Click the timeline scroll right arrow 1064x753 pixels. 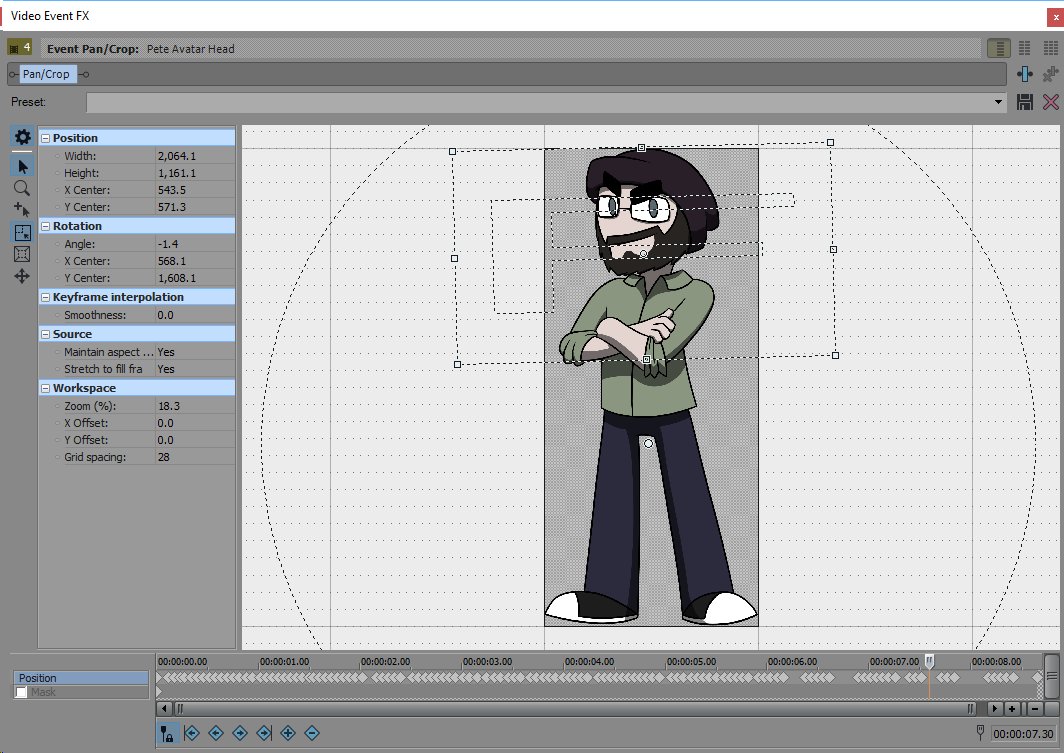point(995,708)
